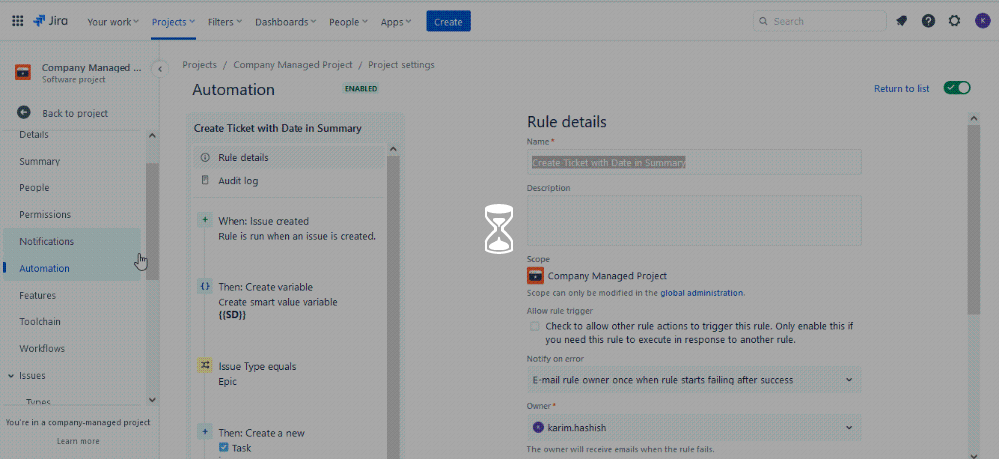This screenshot has height=459, width=999.
Task: Click the Task issue type icon
Action: (x=223, y=448)
